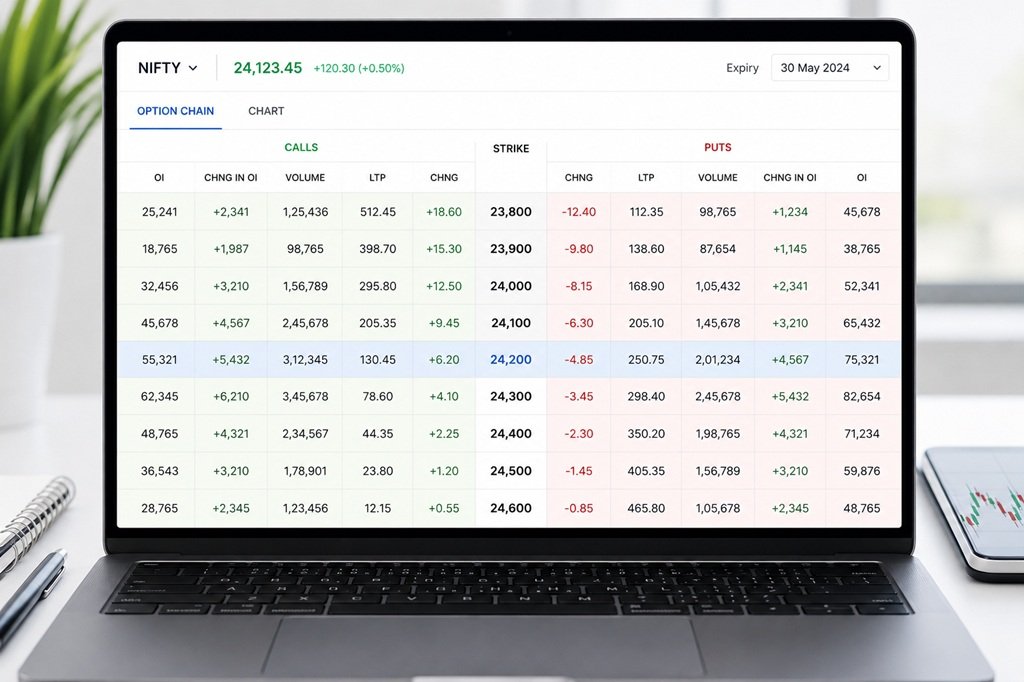
Task: Click put LTP 205.10
Action: click(646, 323)
